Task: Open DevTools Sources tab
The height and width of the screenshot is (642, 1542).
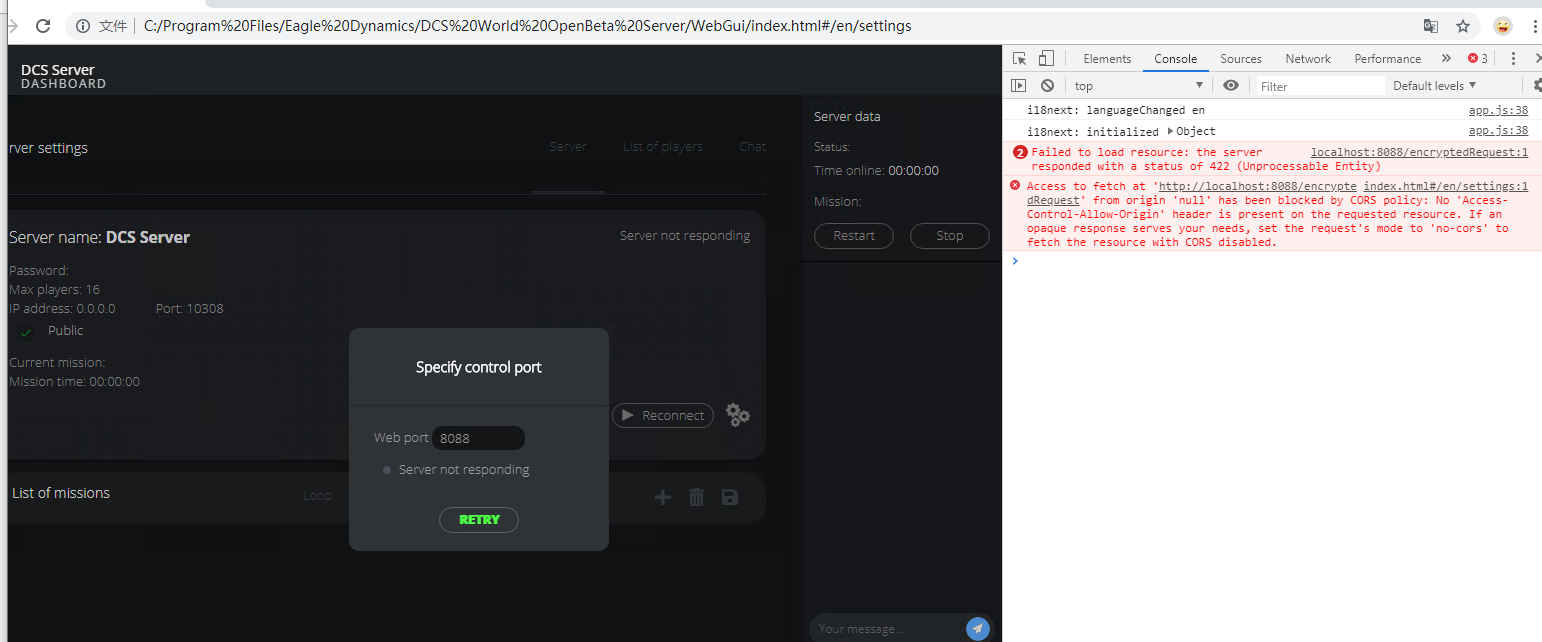Action: coord(1241,59)
